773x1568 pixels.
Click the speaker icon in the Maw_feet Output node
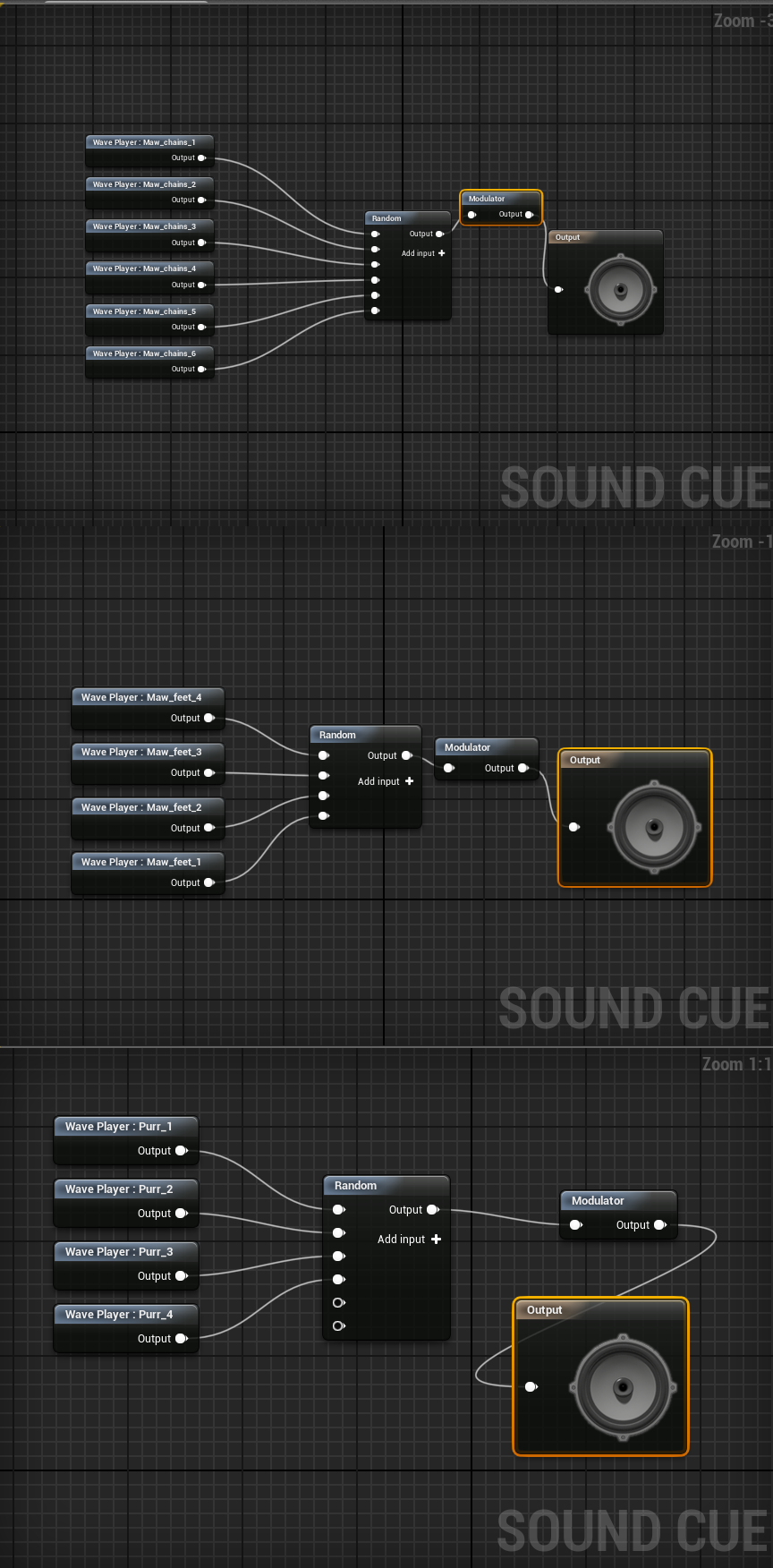coord(654,827)
